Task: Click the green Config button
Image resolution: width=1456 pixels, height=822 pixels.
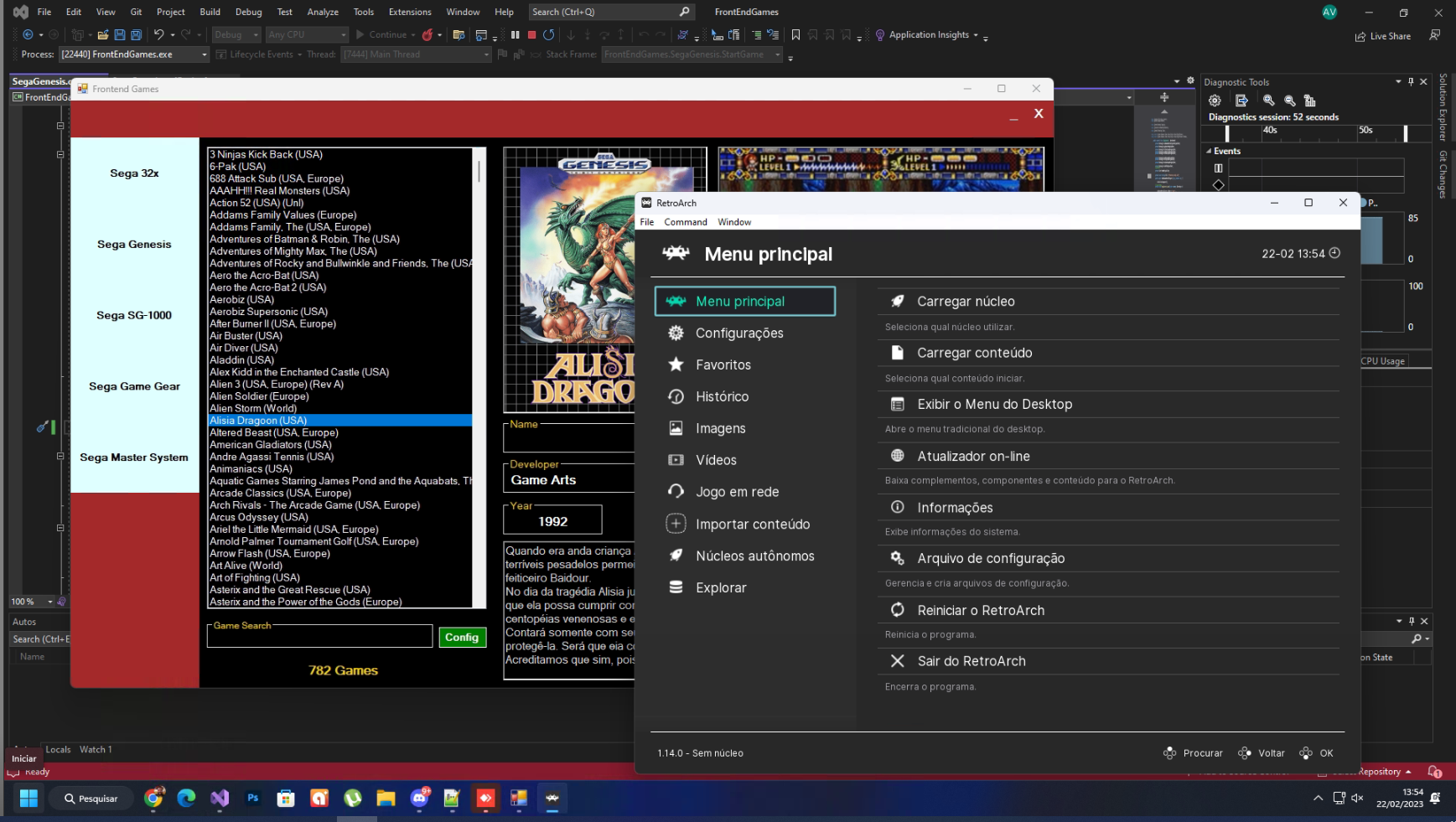Action: 462,638
